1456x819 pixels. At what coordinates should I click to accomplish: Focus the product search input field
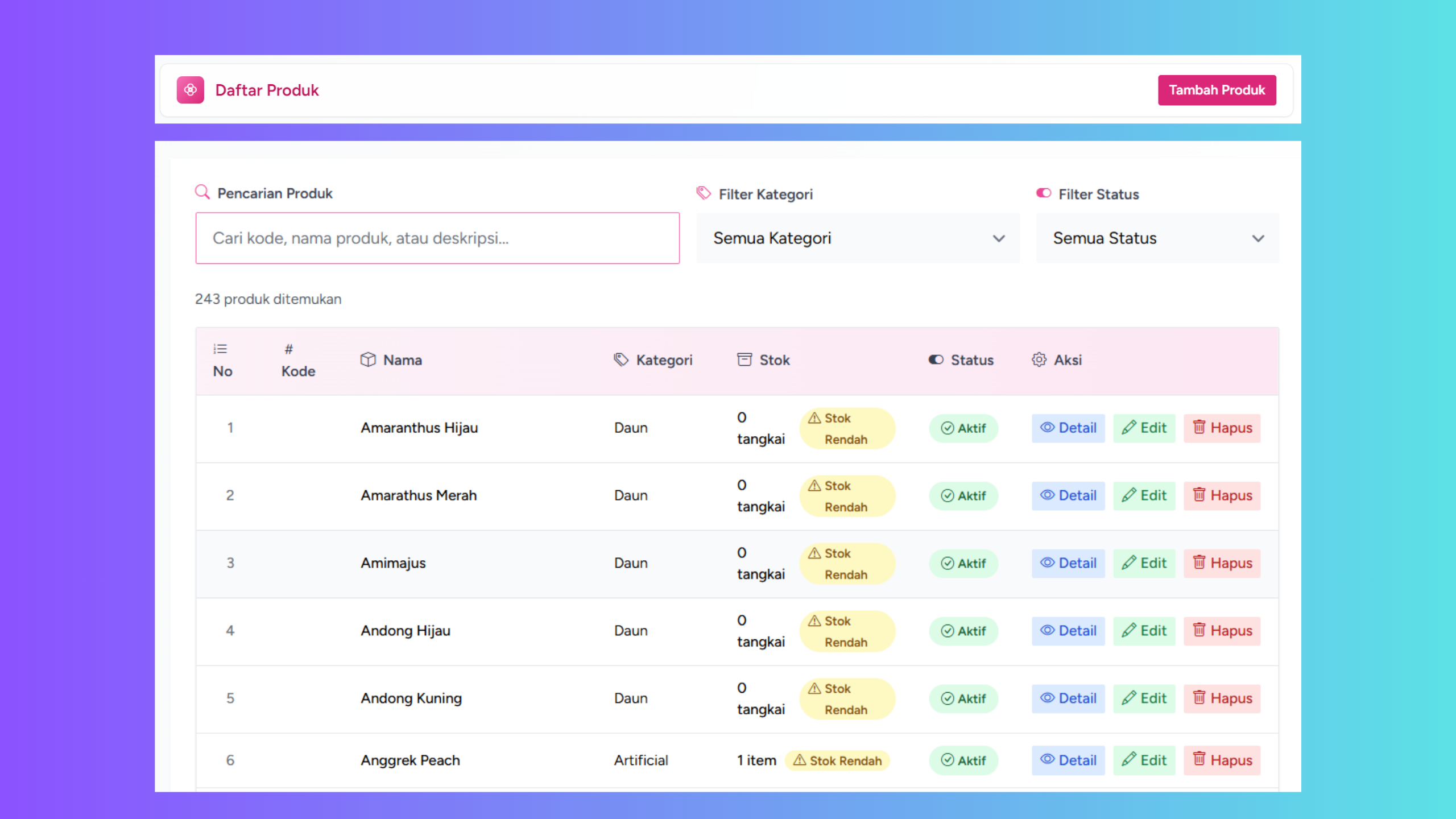(x=437, y=238)
